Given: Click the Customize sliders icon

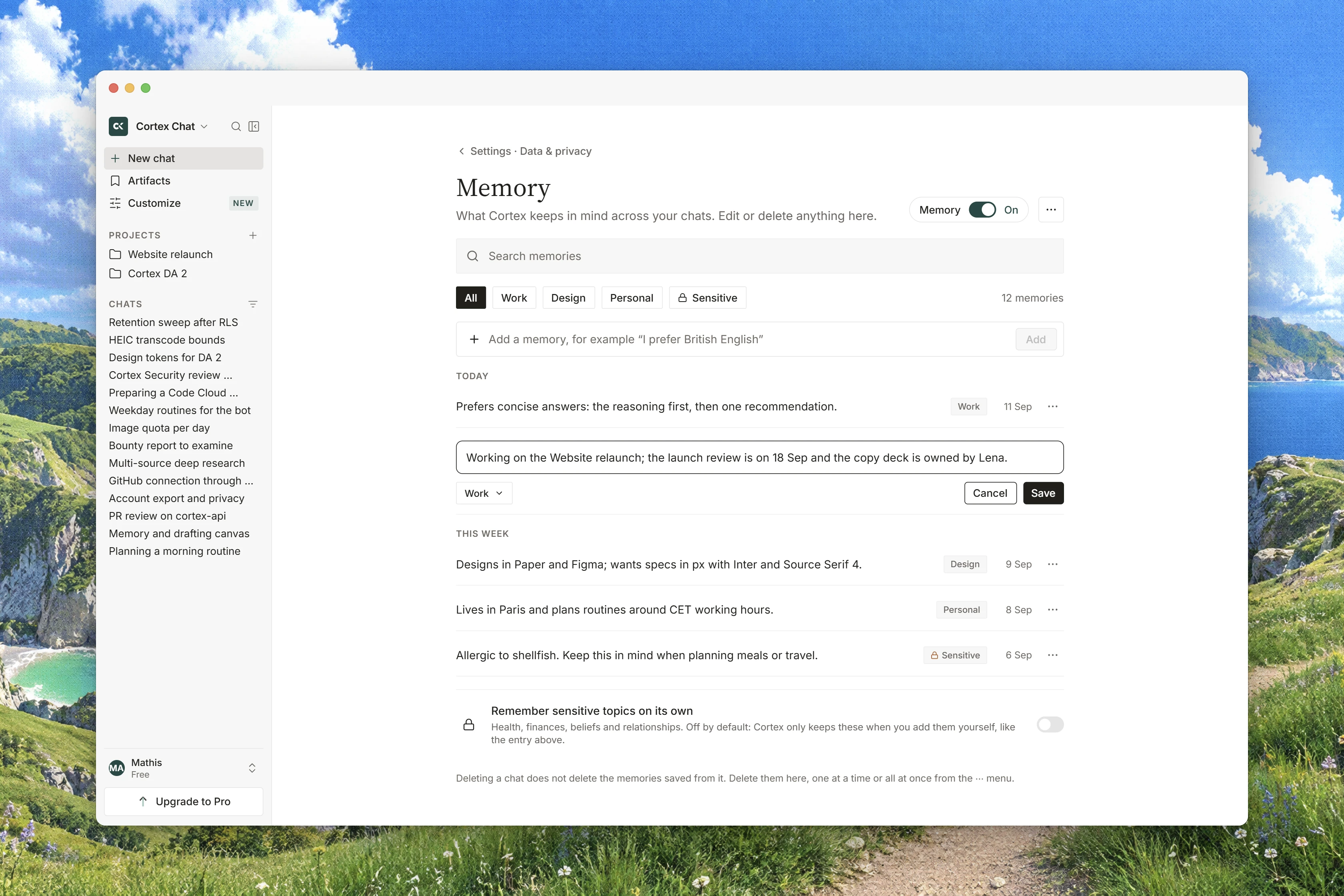Looking at the screenshot, I should 116,203.
